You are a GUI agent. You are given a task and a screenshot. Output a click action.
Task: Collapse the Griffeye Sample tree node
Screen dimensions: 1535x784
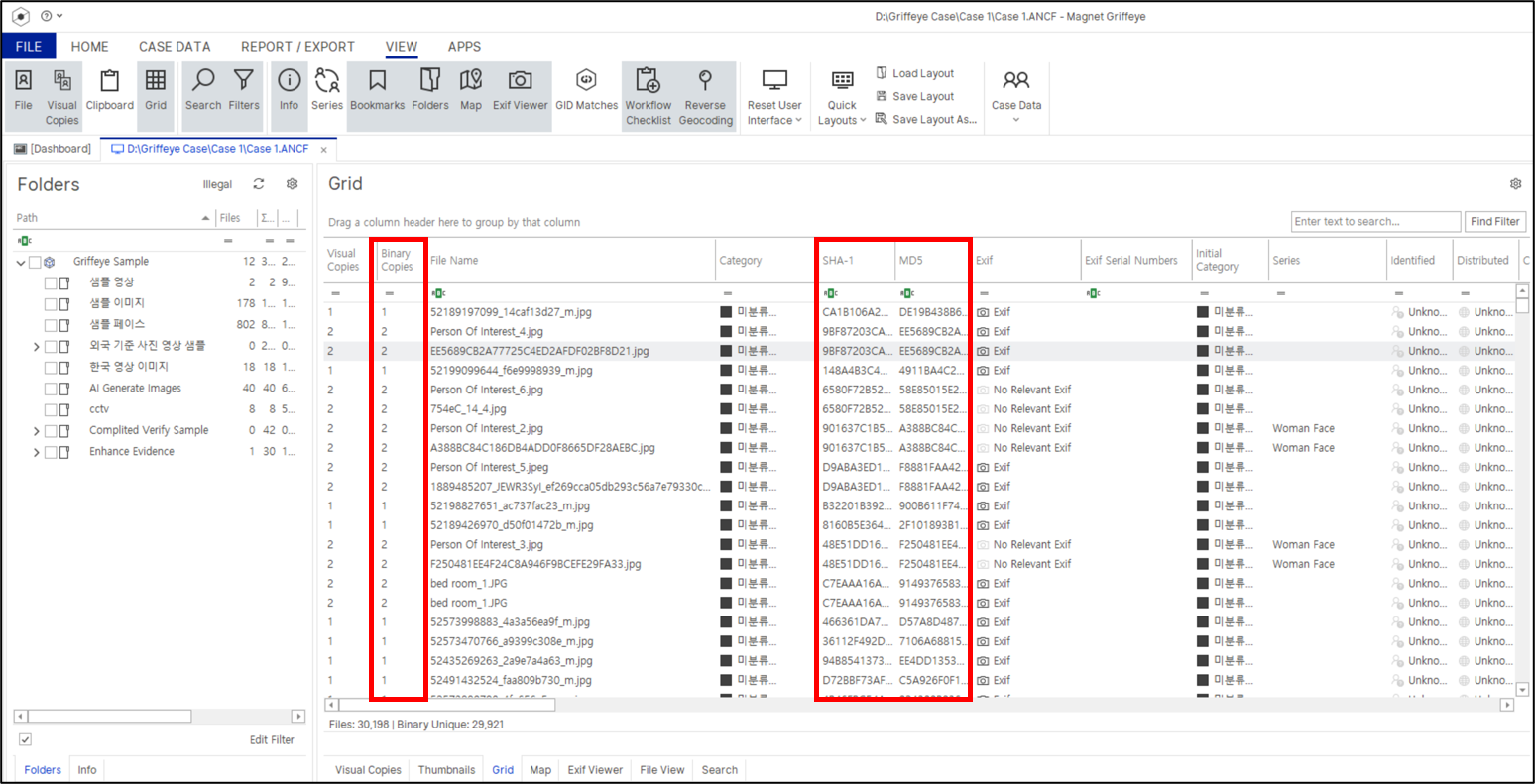tap(21, 262)
